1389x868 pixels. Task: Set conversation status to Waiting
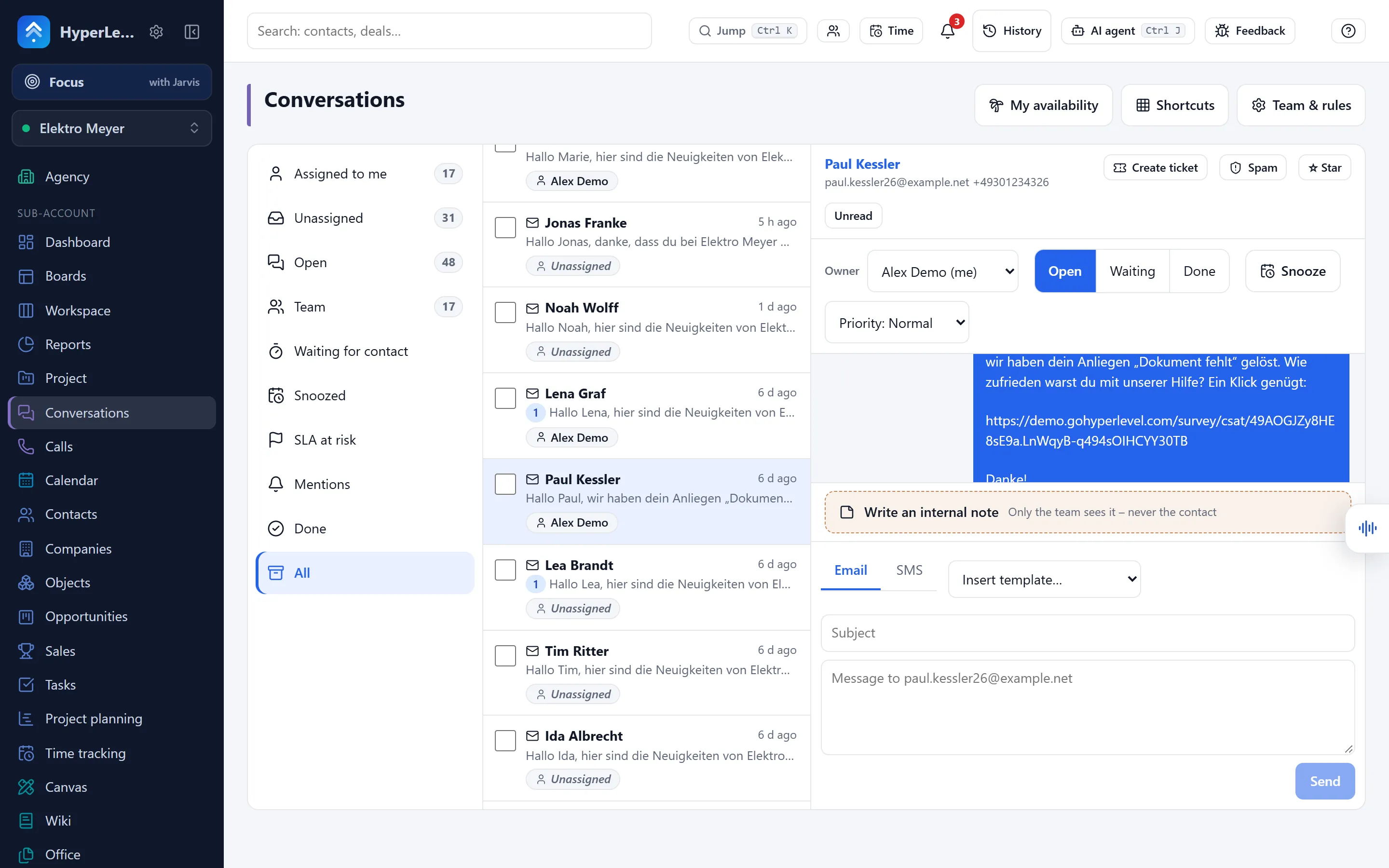[1132, 271]
